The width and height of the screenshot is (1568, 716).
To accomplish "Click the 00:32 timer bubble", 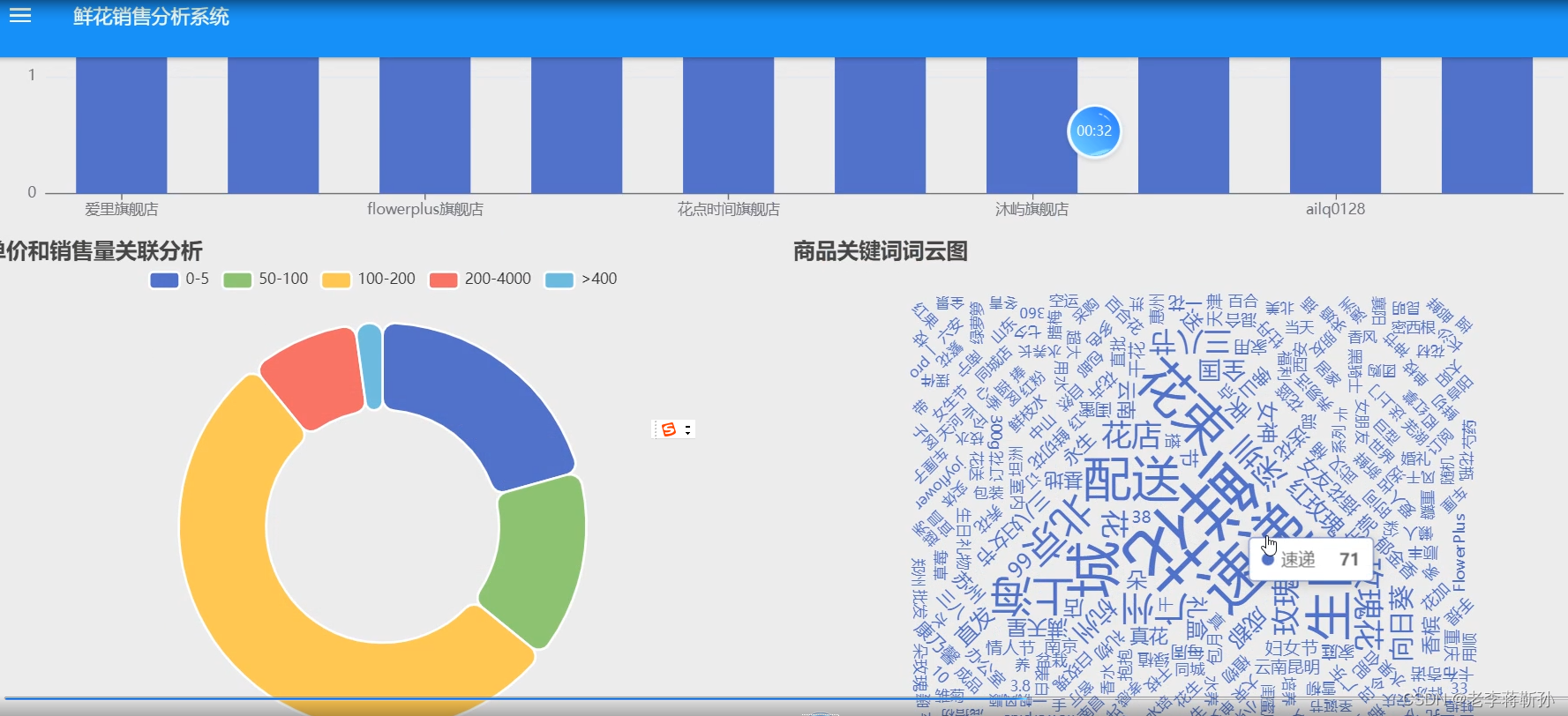I will tap(1094, 131).
